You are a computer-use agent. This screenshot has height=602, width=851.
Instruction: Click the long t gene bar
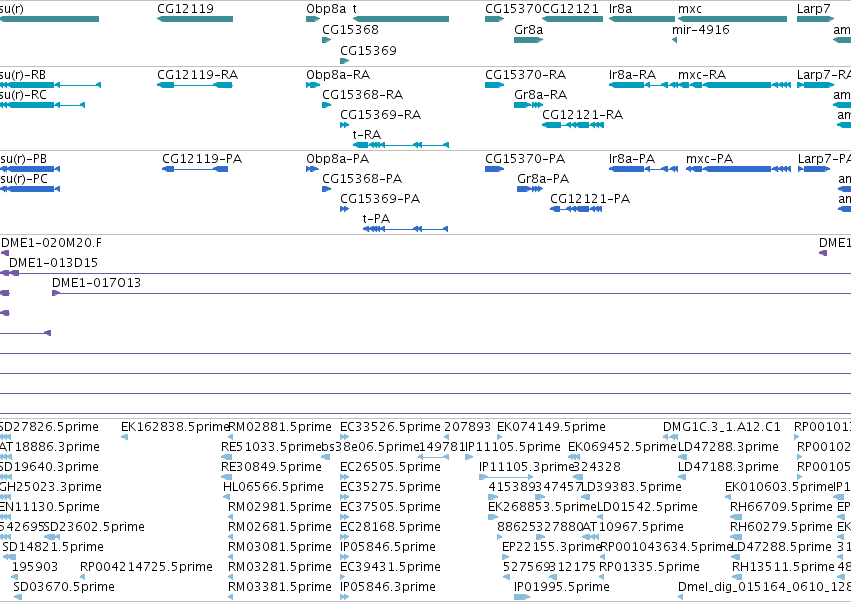401,19
